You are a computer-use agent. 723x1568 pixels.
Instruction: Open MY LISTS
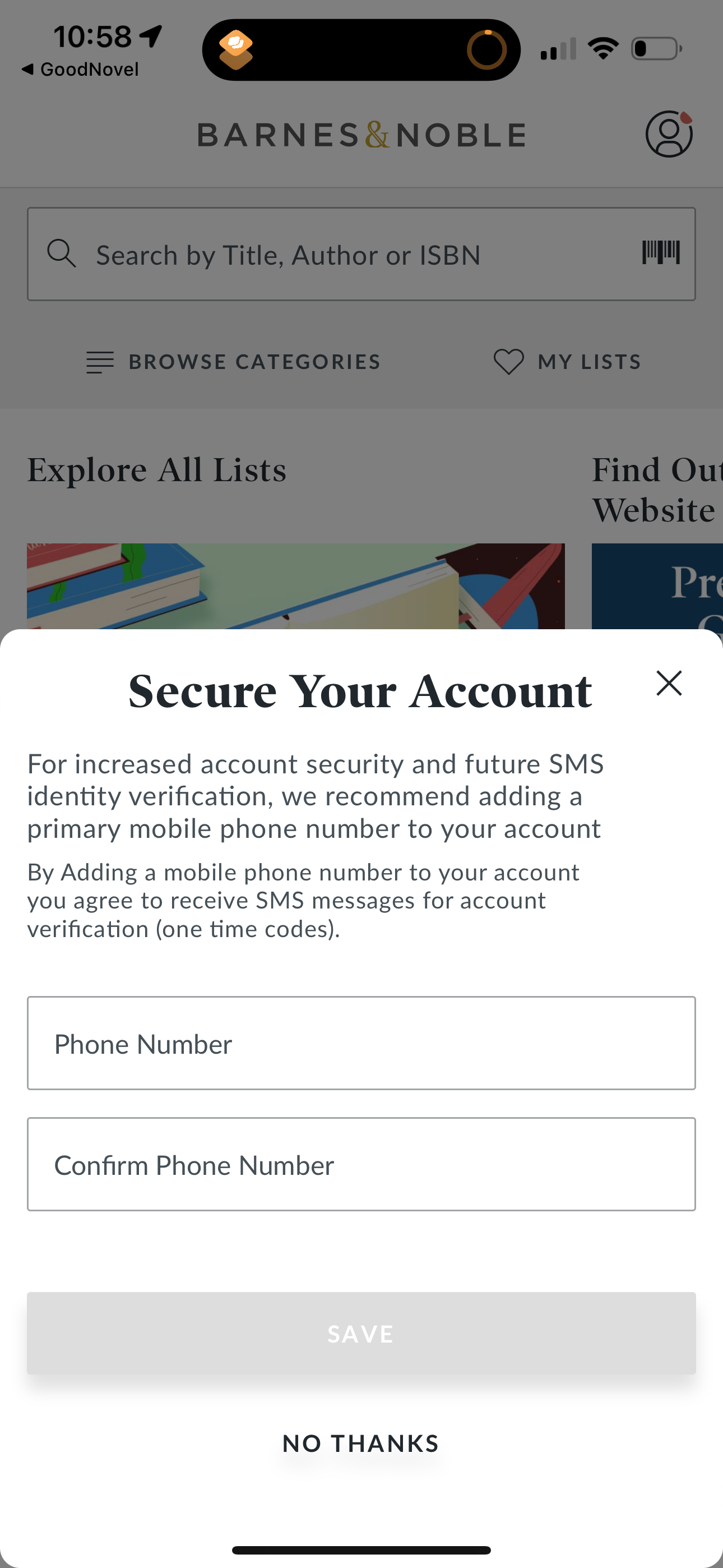[x=589, y=362]
